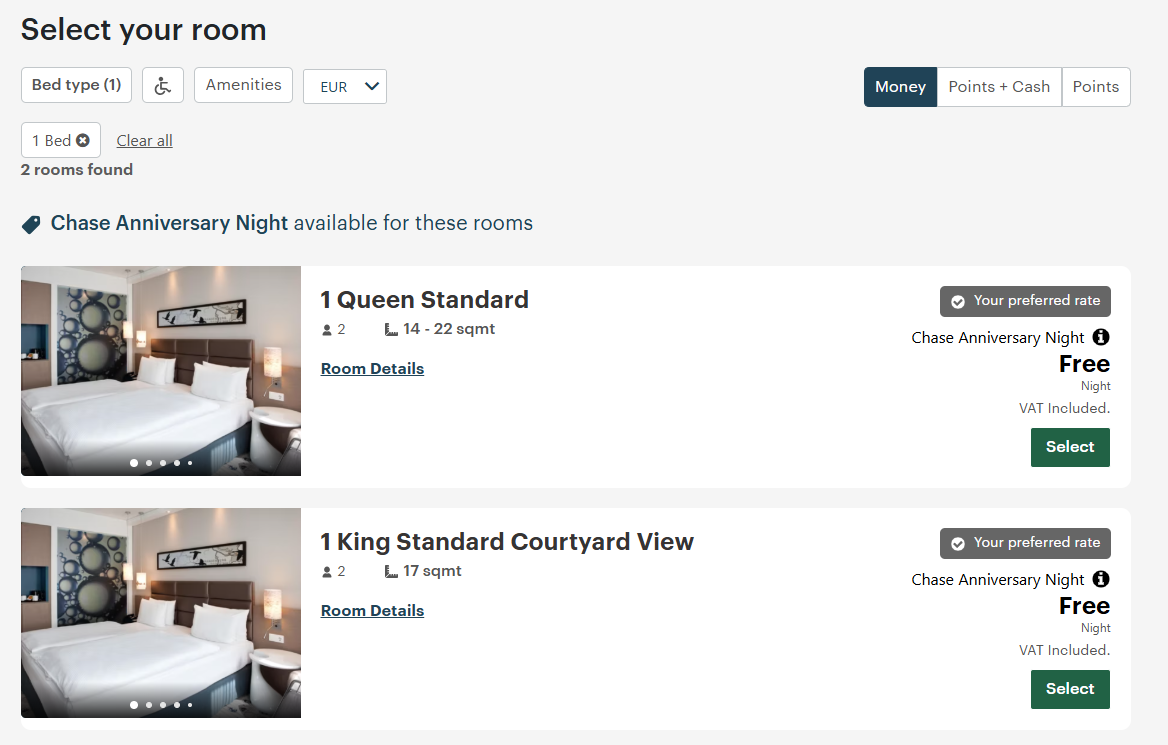This screenshot has height=745, width=1168.
Task: Switch payment view to Points
Action: (1096, 87)
